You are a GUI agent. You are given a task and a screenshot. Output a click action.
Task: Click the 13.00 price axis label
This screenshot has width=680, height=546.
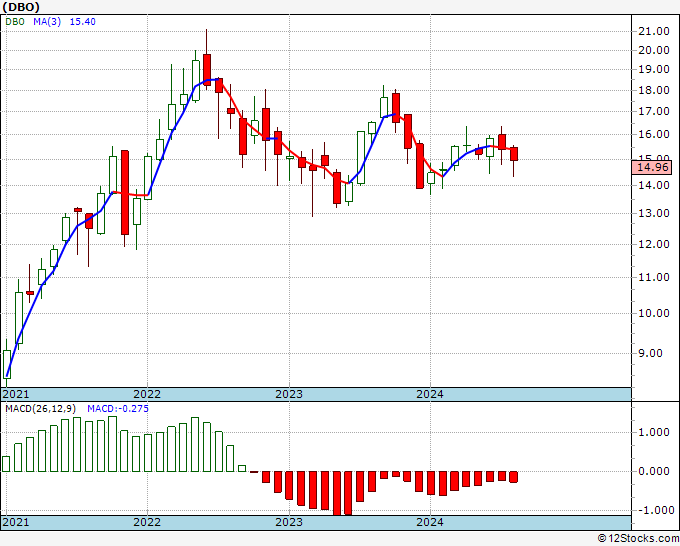pos(654,213)
